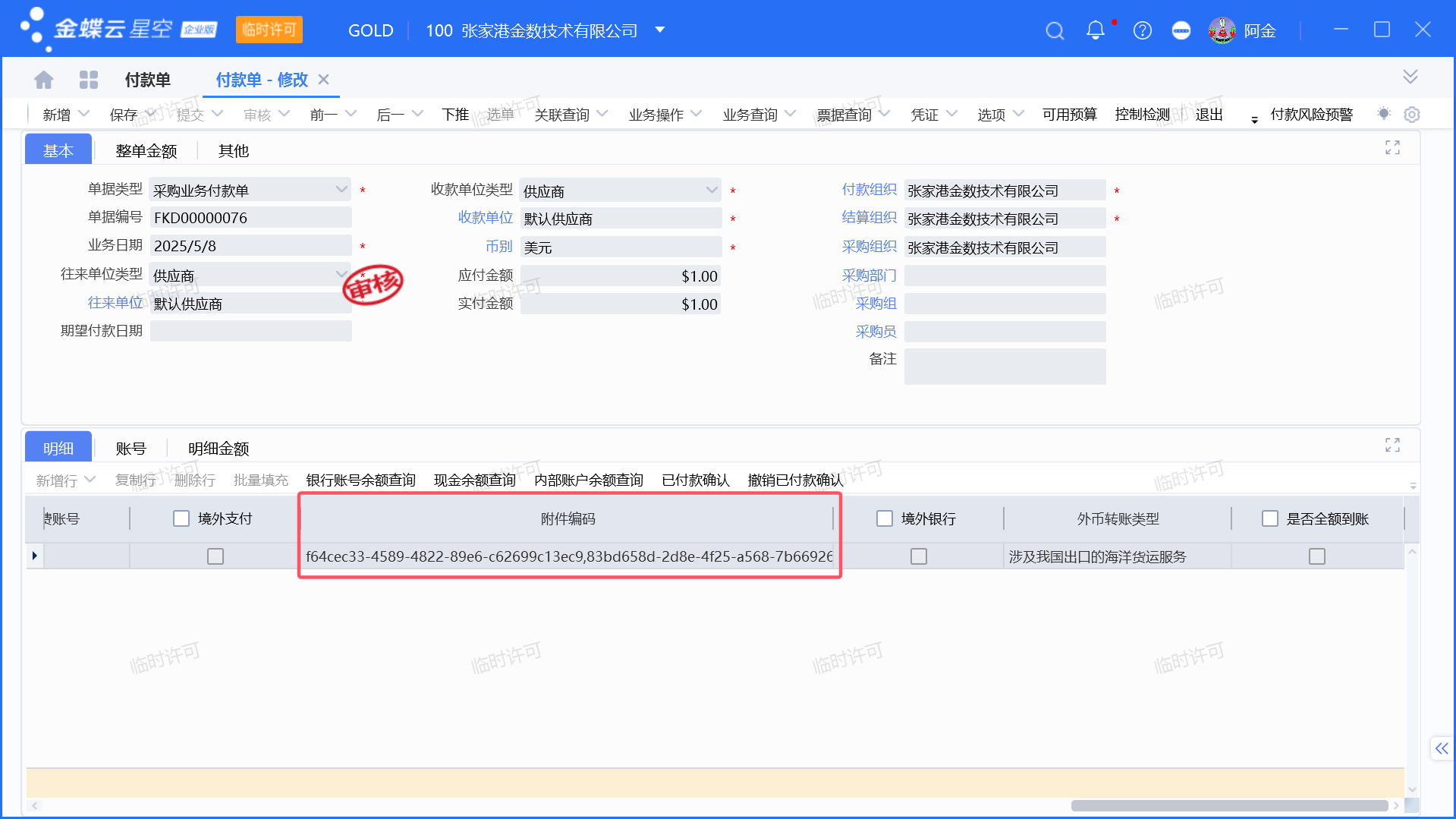
Task: Click the 期望付款日期 input field
Action: pos(250,331)
